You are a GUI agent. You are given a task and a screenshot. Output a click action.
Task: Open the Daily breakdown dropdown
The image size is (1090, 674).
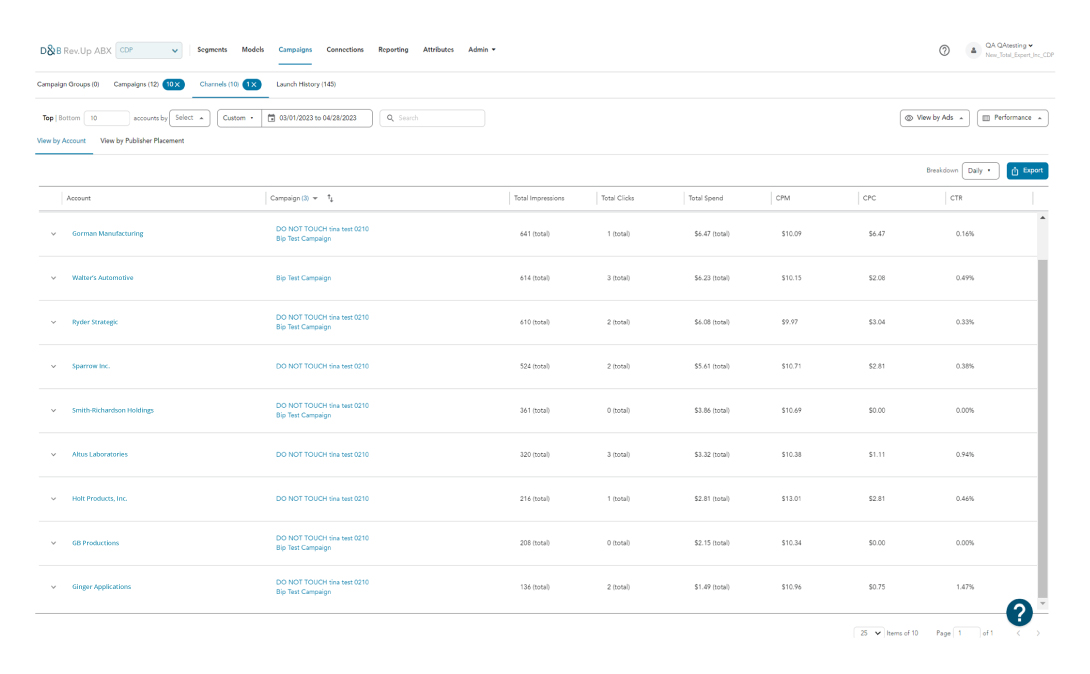(980, 171)
